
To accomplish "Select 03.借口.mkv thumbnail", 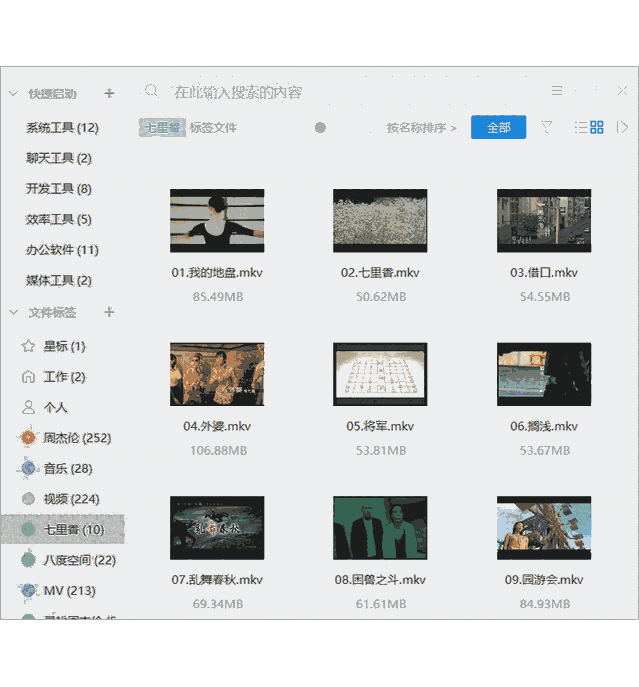I will pos(544,220).
